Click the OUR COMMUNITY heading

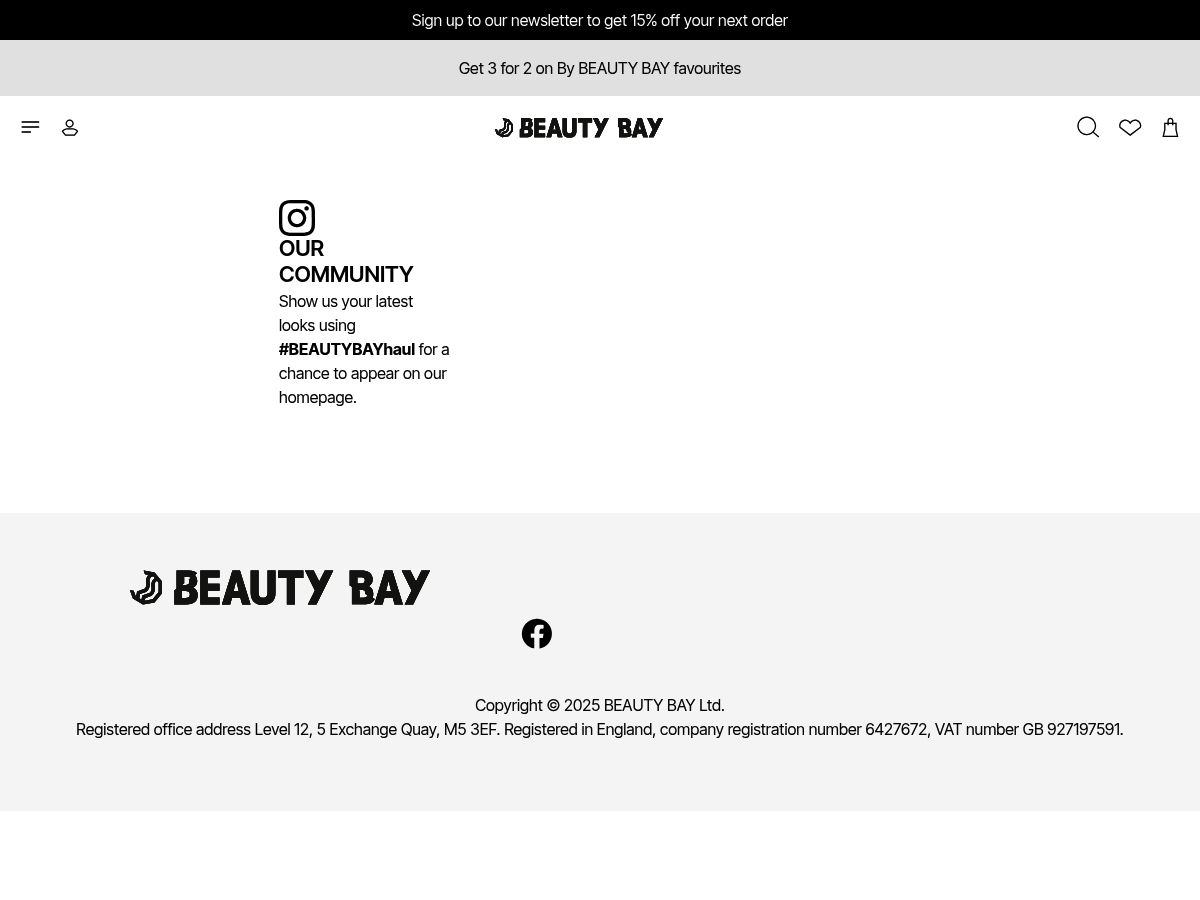346,261
